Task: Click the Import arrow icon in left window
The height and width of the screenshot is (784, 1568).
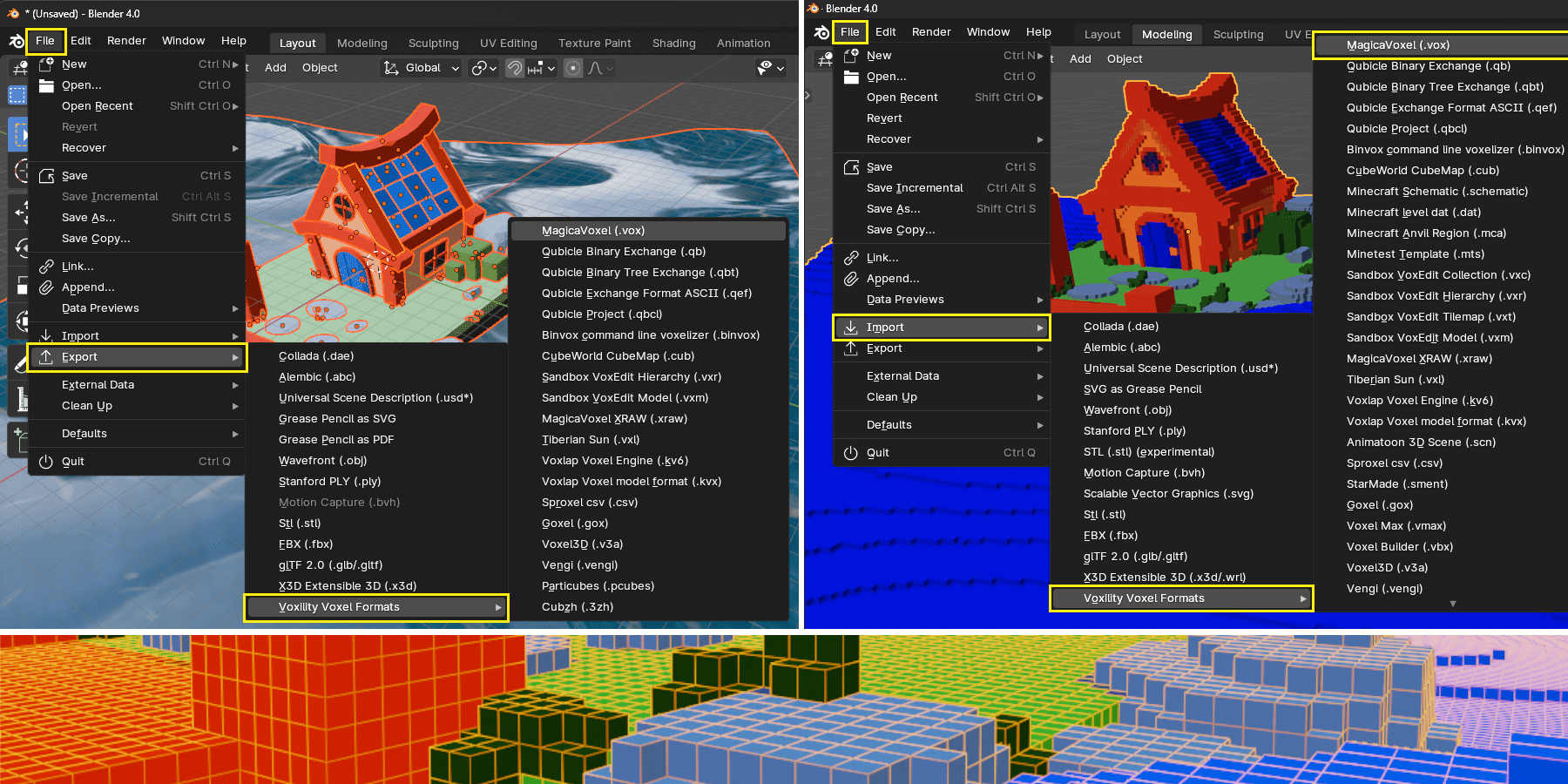Action: [46, 335]
